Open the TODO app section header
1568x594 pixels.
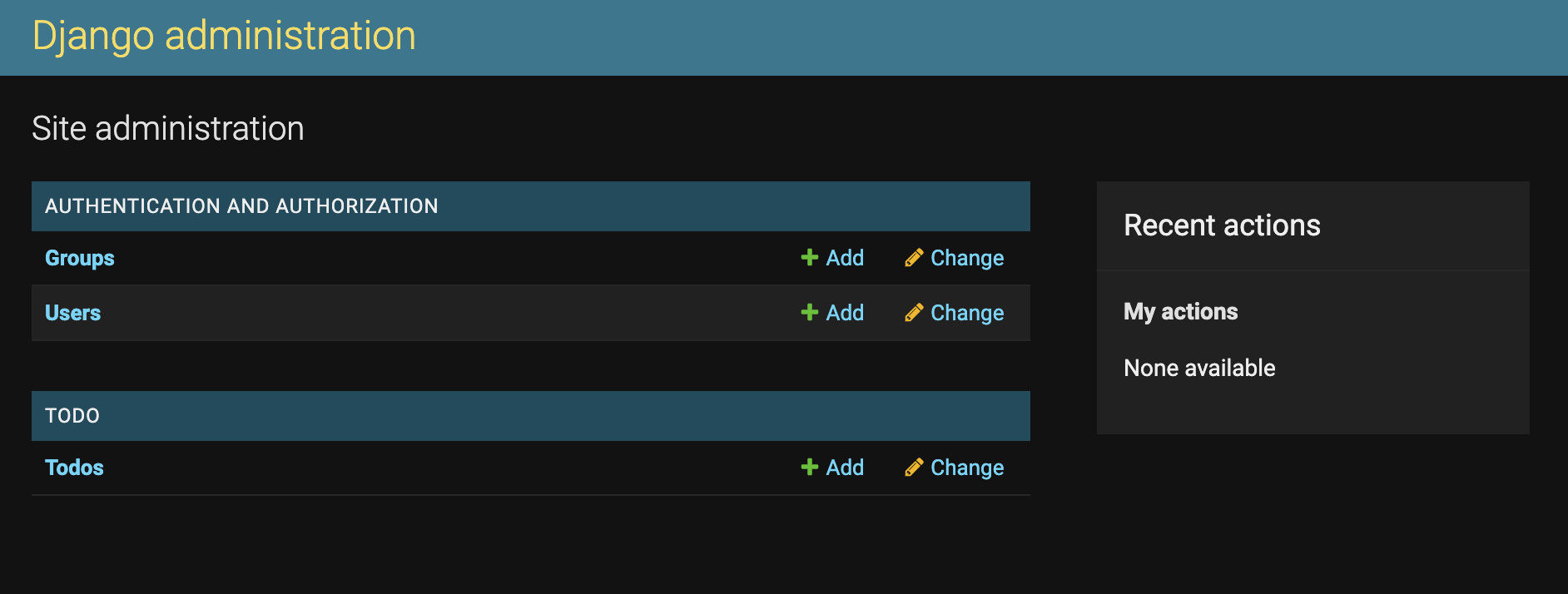[72, 416]
